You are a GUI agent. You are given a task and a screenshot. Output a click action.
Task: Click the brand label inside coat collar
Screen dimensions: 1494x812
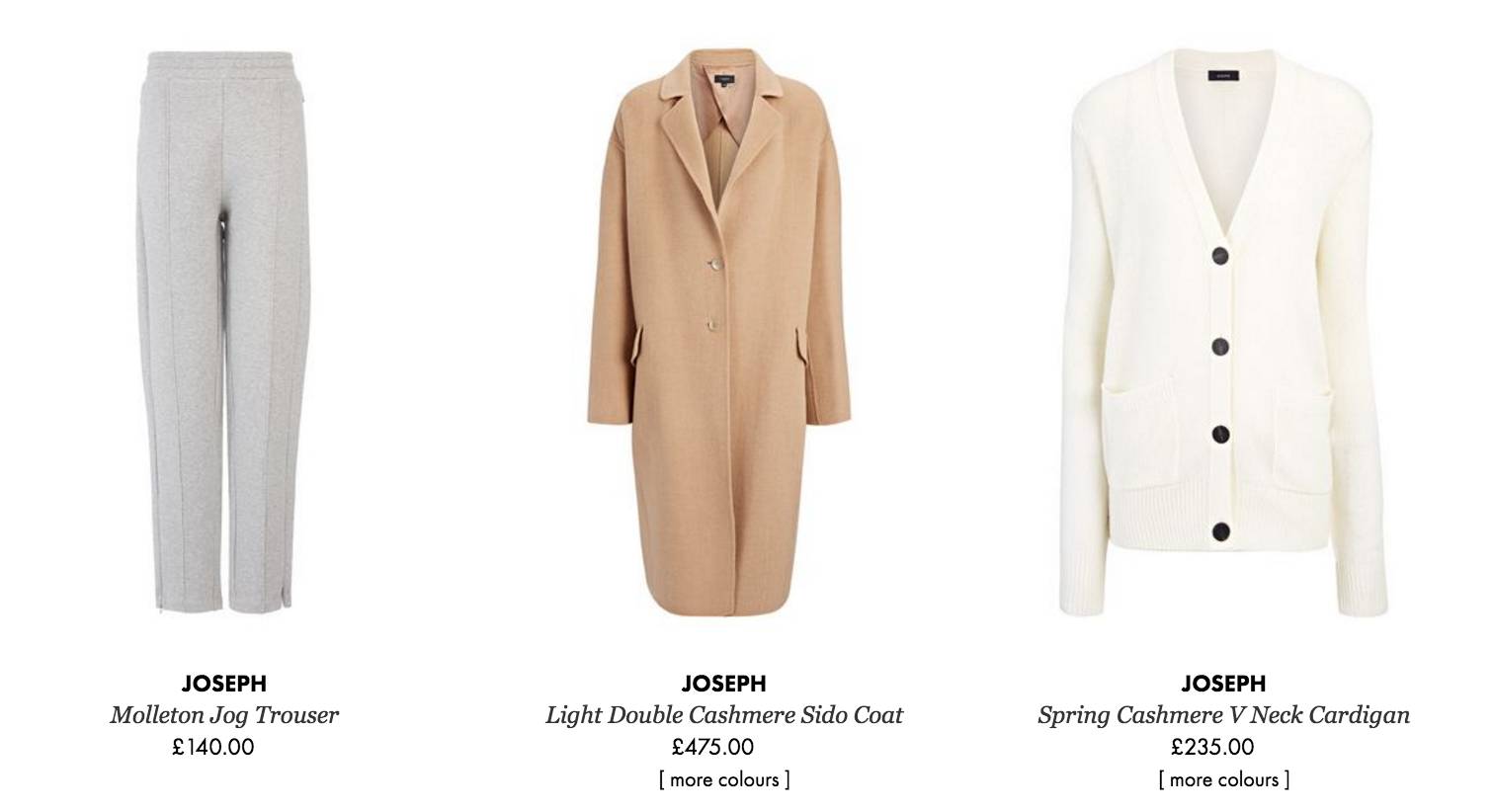click(724, 74)
